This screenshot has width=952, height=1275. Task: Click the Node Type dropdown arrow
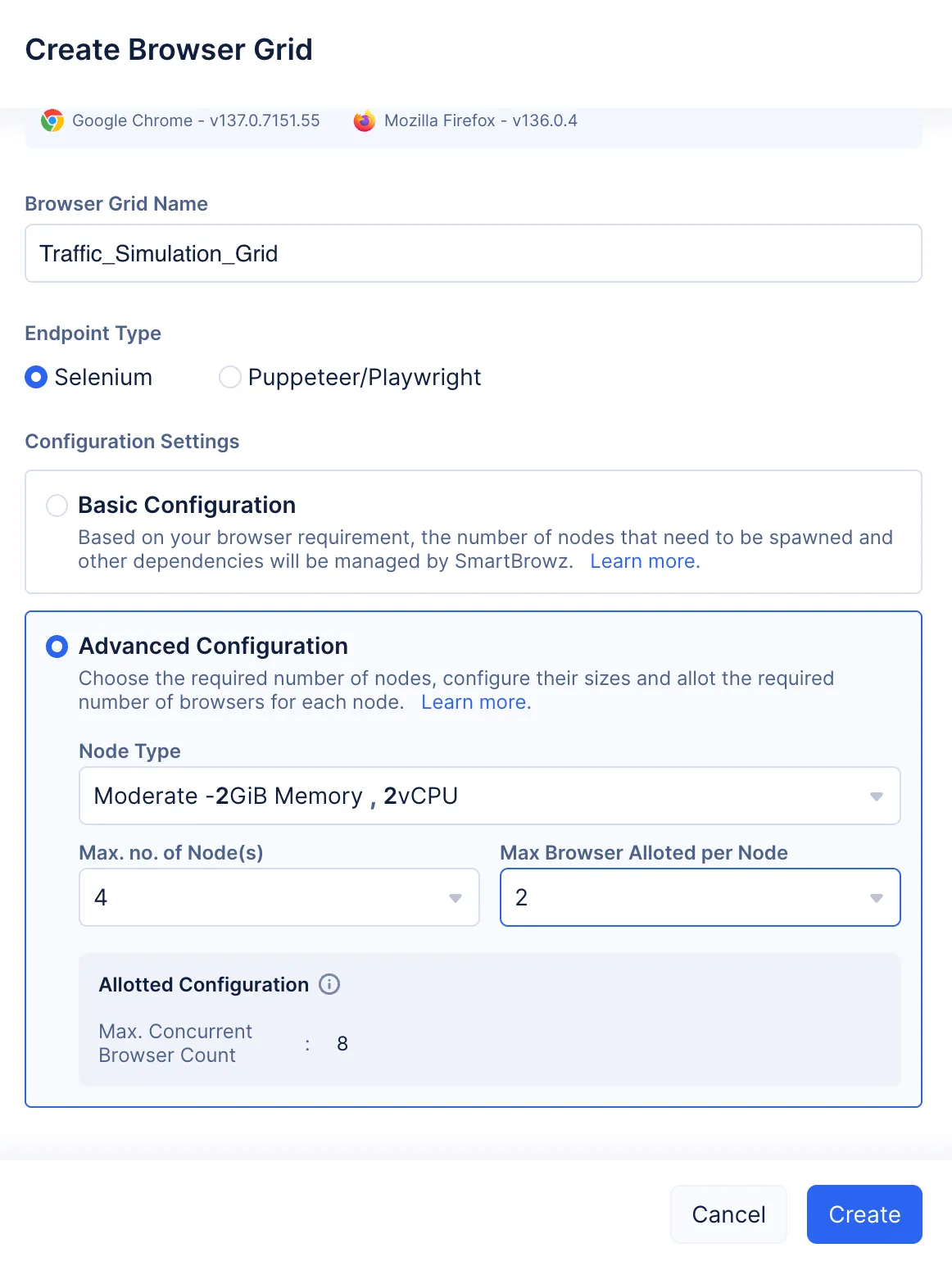click(x=876, y=796)
